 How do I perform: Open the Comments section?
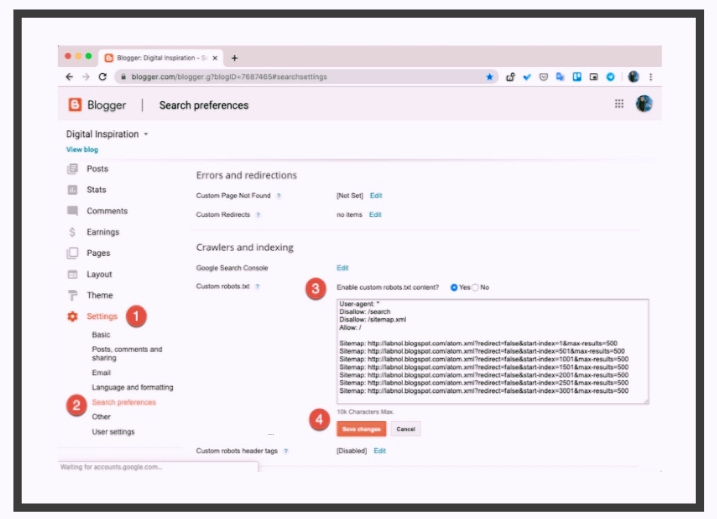tap(107, 211)
